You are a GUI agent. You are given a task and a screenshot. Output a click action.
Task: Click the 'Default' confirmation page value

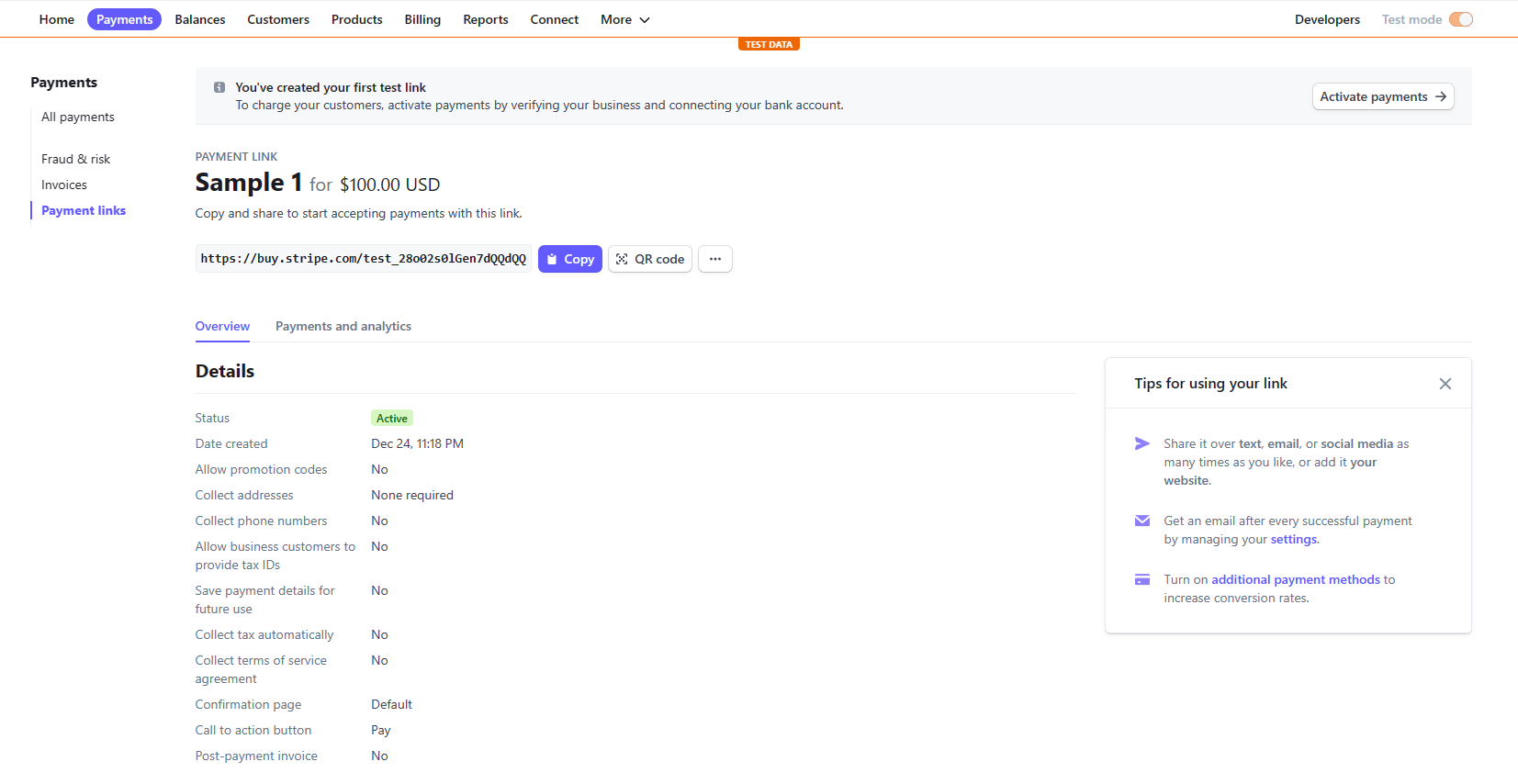[392, 704]
